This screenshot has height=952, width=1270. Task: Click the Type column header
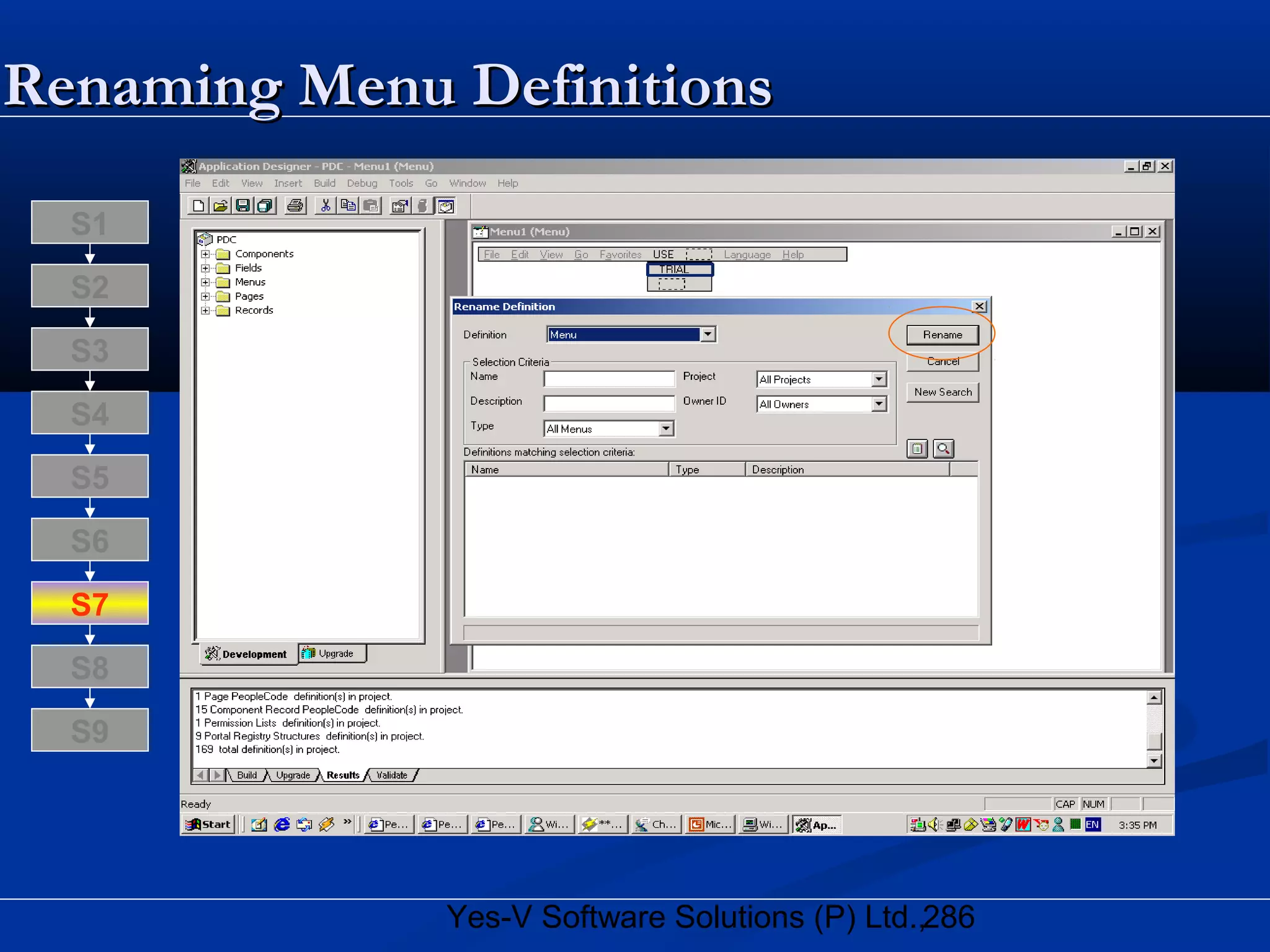pos(708,470)
